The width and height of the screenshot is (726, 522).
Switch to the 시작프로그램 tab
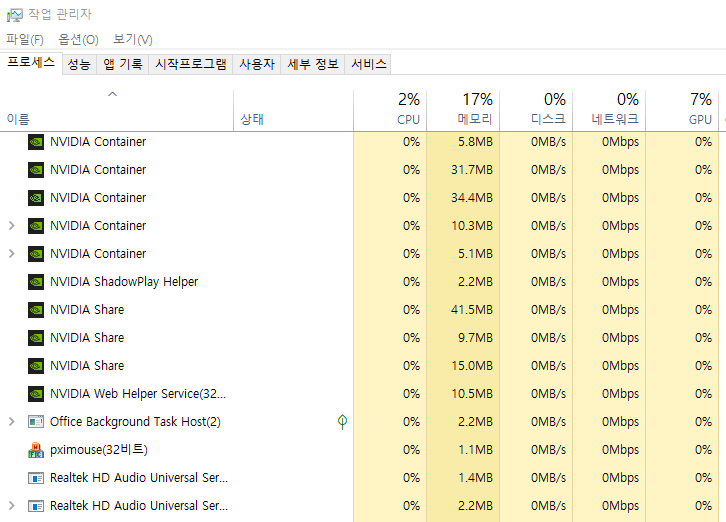191,64
